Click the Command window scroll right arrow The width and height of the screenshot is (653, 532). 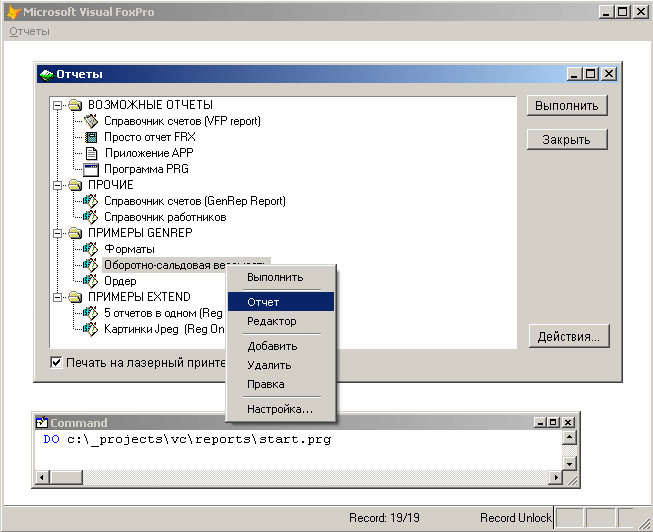coord(555,477)
